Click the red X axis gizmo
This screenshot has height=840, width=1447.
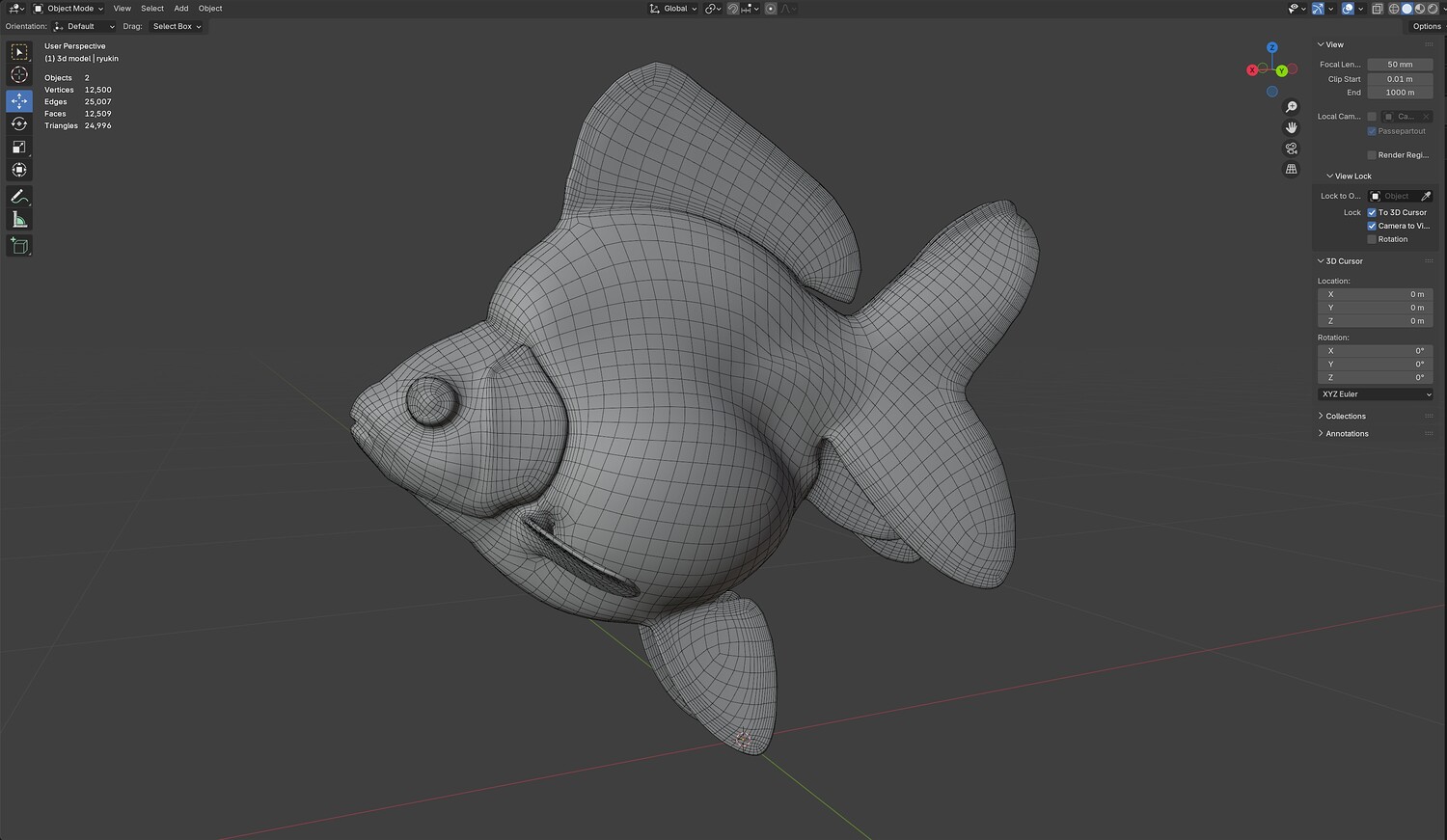(x=1252, y=69)
